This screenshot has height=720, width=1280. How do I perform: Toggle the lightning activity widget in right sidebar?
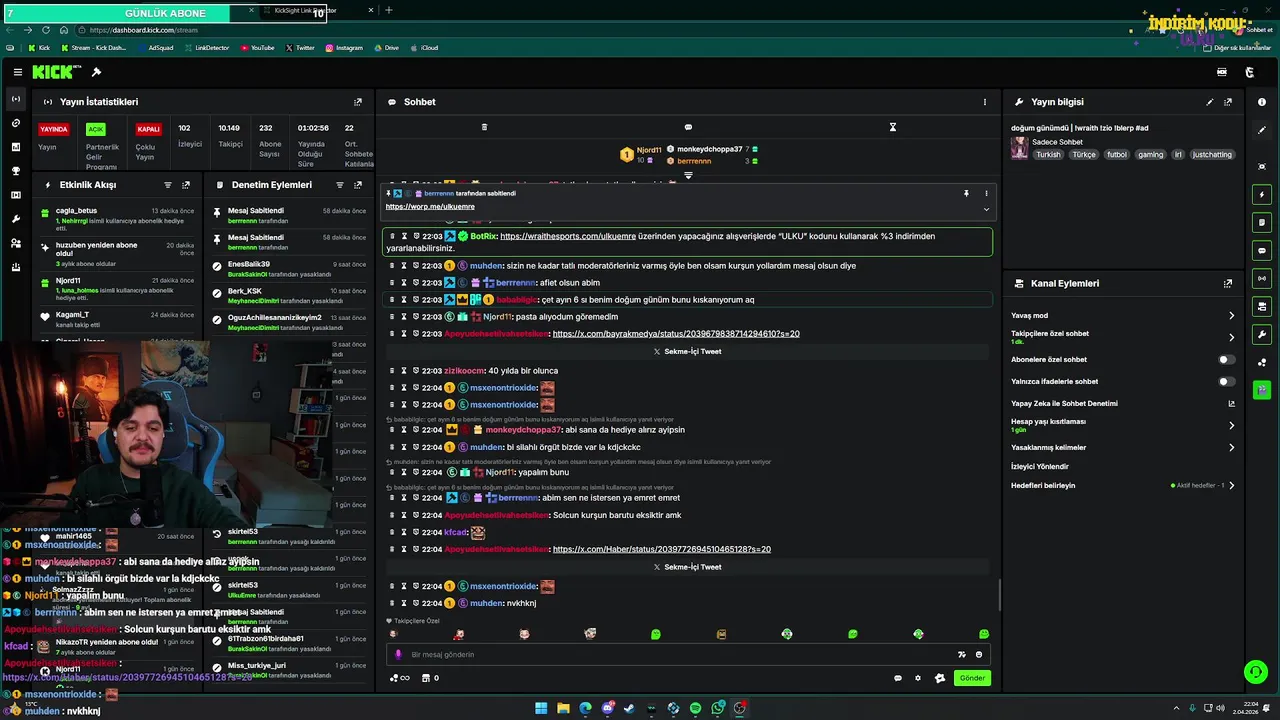[x=1262, y=194]
